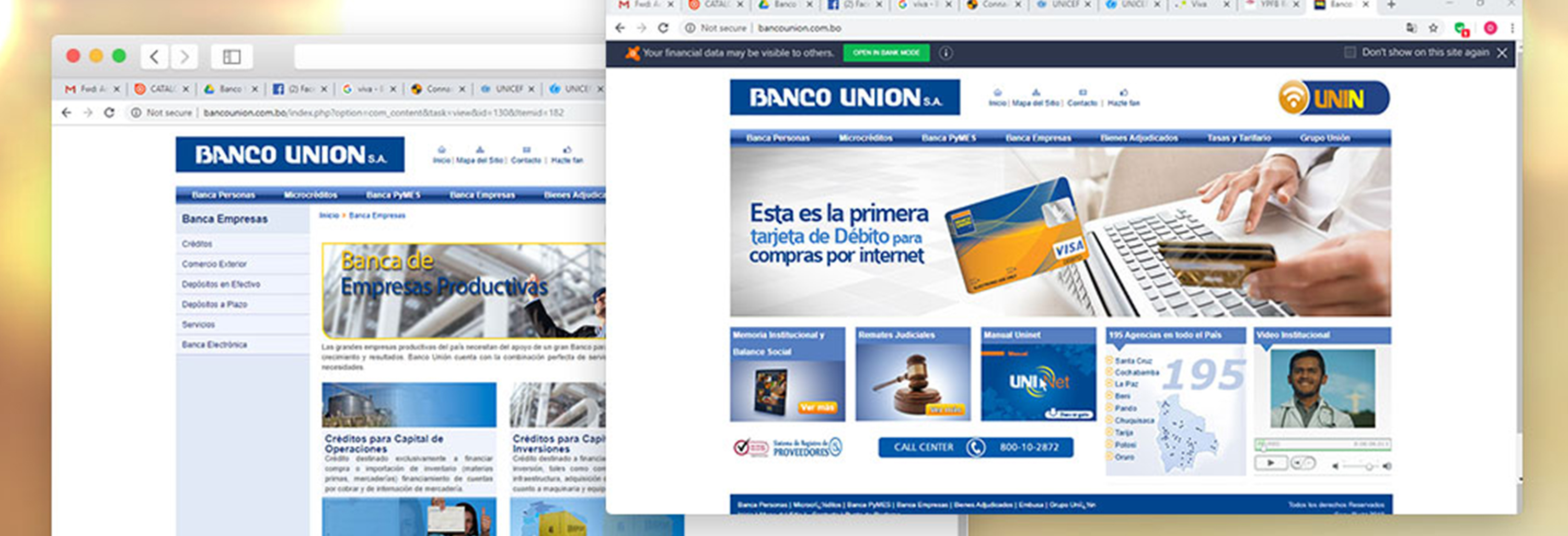The height and width of the screenshot is (536, 1568).
Task: Check "Don't show on this site again"
Action: point(1350,52)
